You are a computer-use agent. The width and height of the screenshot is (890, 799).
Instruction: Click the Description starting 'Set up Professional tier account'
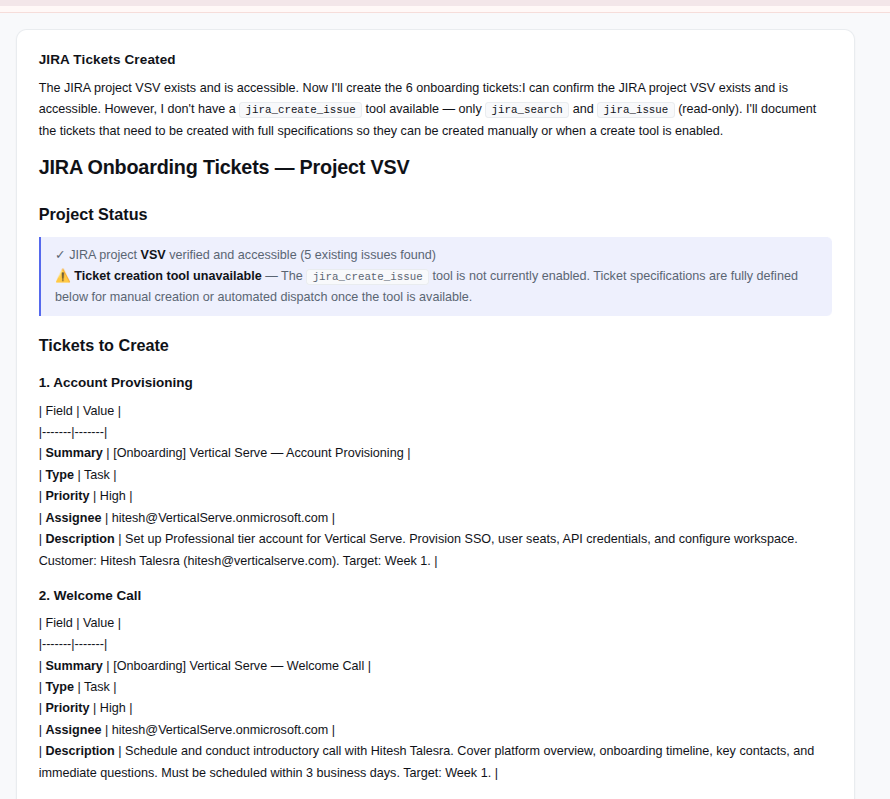click(418, 550)
